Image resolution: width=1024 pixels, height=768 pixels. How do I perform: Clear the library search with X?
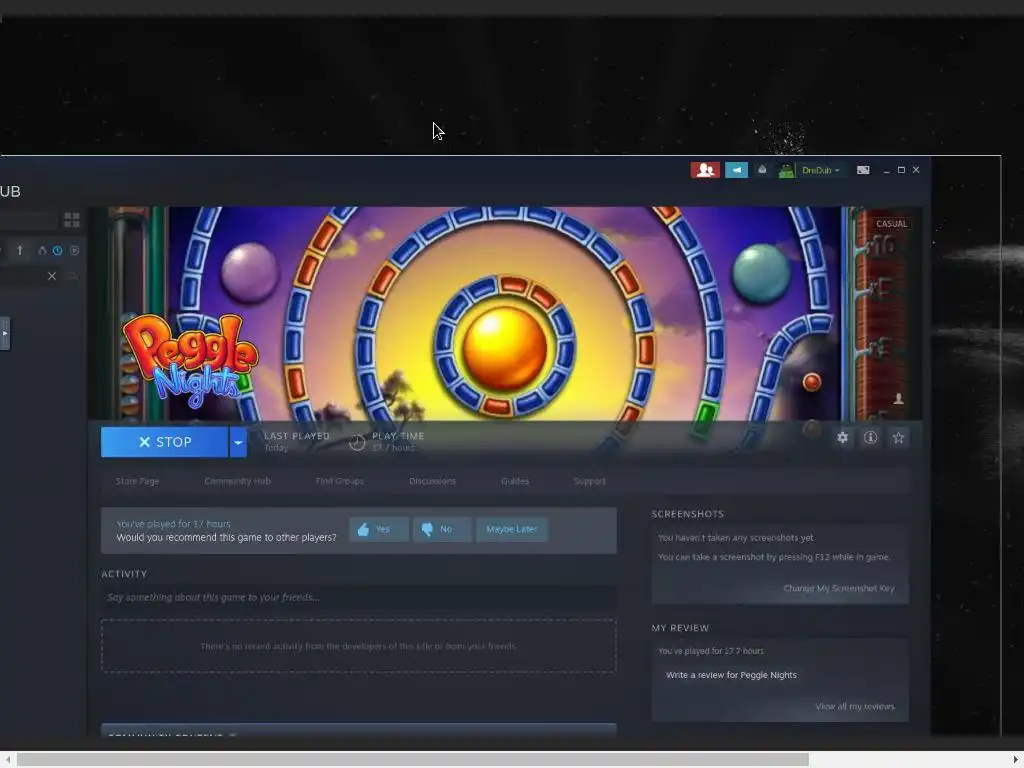click(x=52, y=276)
